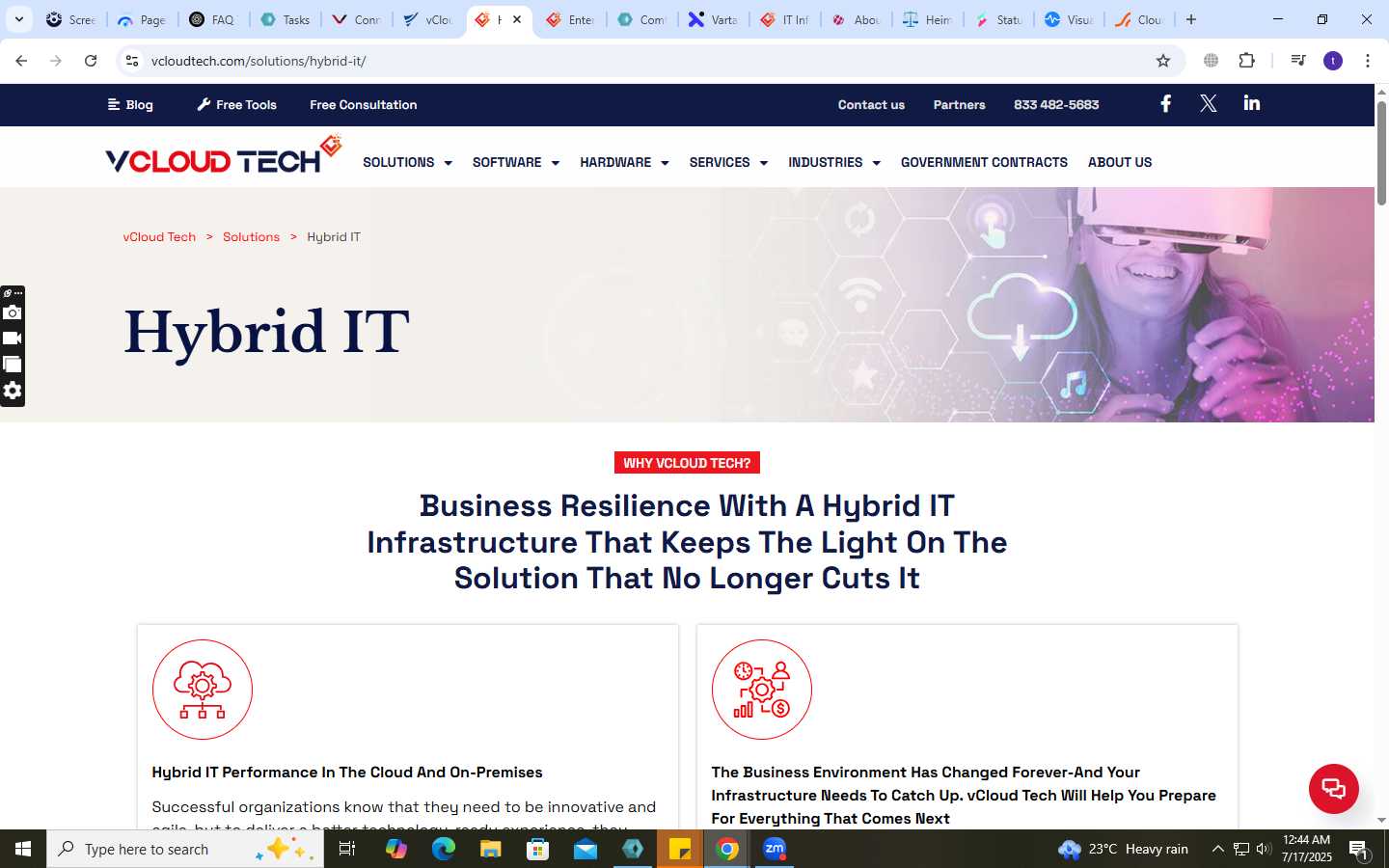Close the active Hybrid IT tab
The image size is (1389, 868).
point(517,19)
